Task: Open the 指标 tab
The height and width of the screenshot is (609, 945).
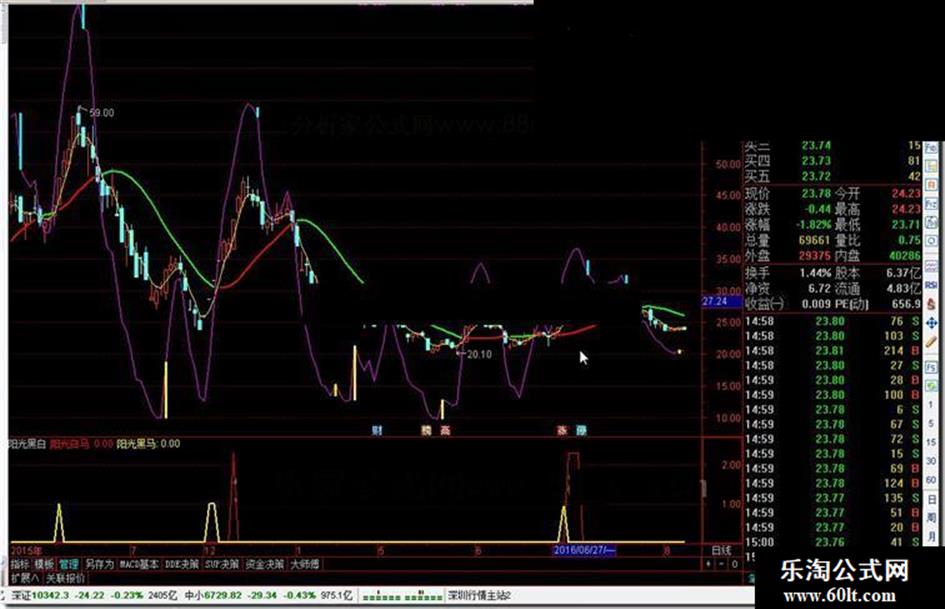Action: click(x=20, y=564)
